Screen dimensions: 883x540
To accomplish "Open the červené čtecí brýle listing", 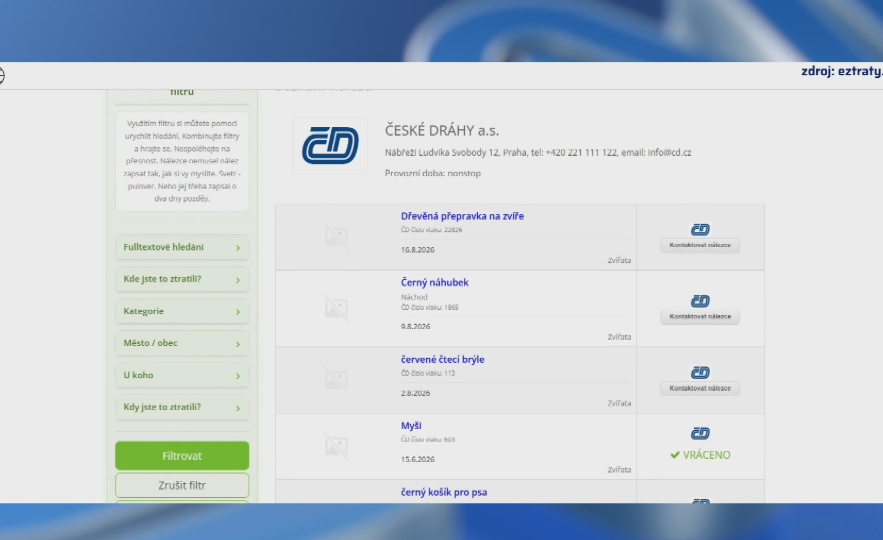I will pos(443,359).
